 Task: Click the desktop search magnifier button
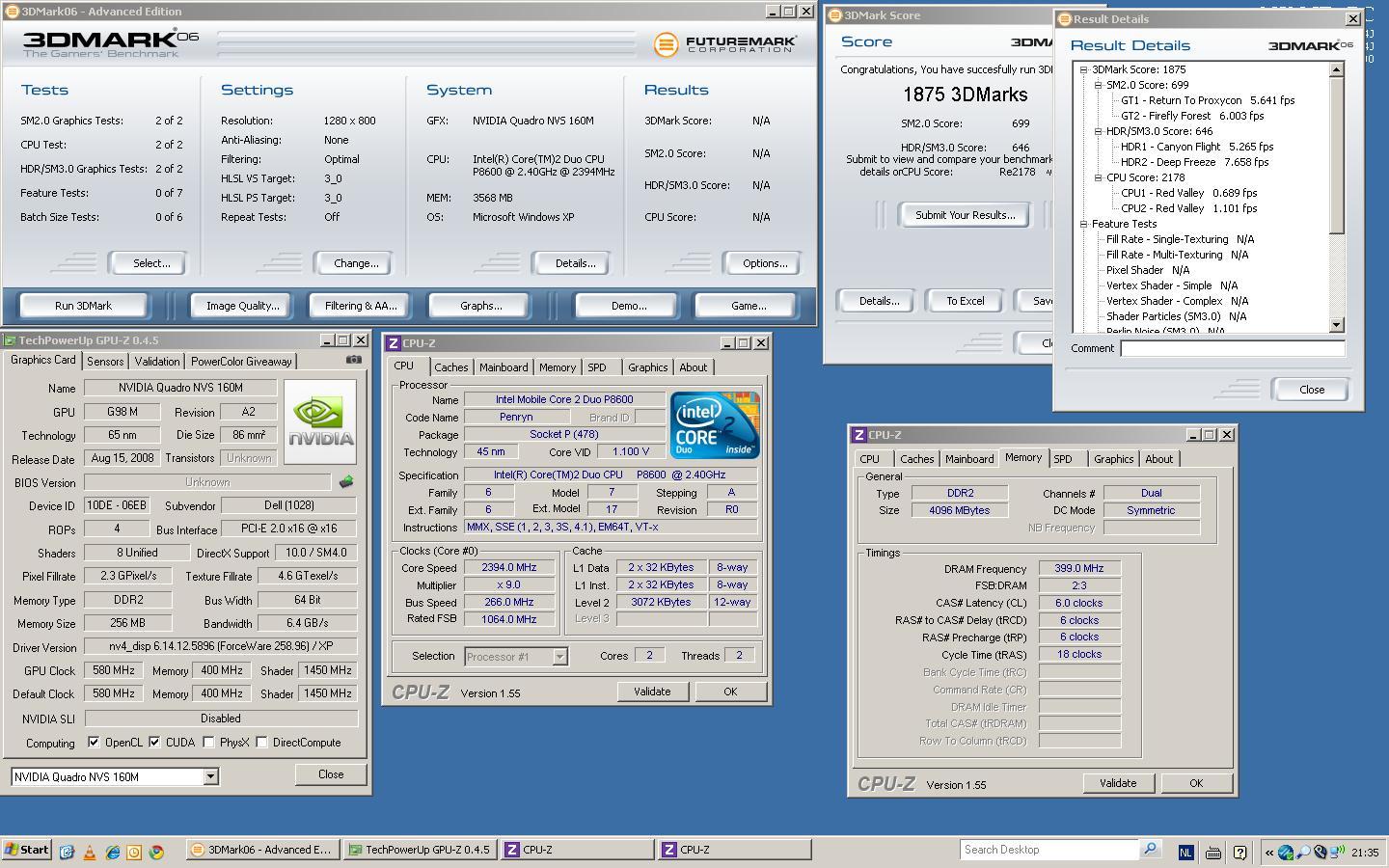click(x=1150, y=850)
